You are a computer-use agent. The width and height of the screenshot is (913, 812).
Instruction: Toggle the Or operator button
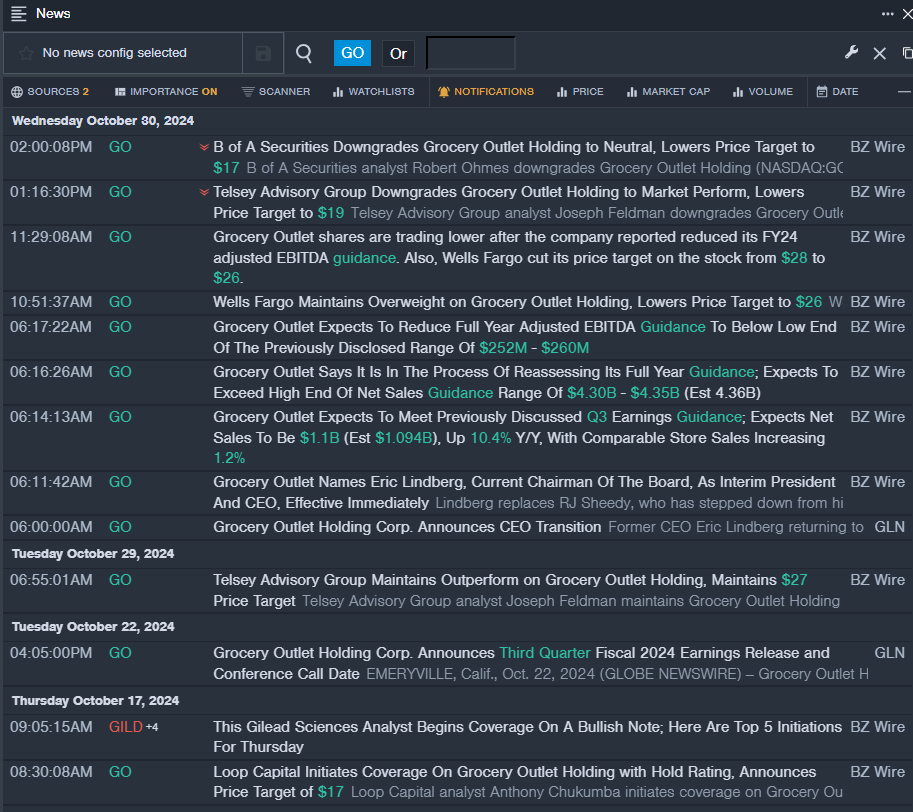398,53
